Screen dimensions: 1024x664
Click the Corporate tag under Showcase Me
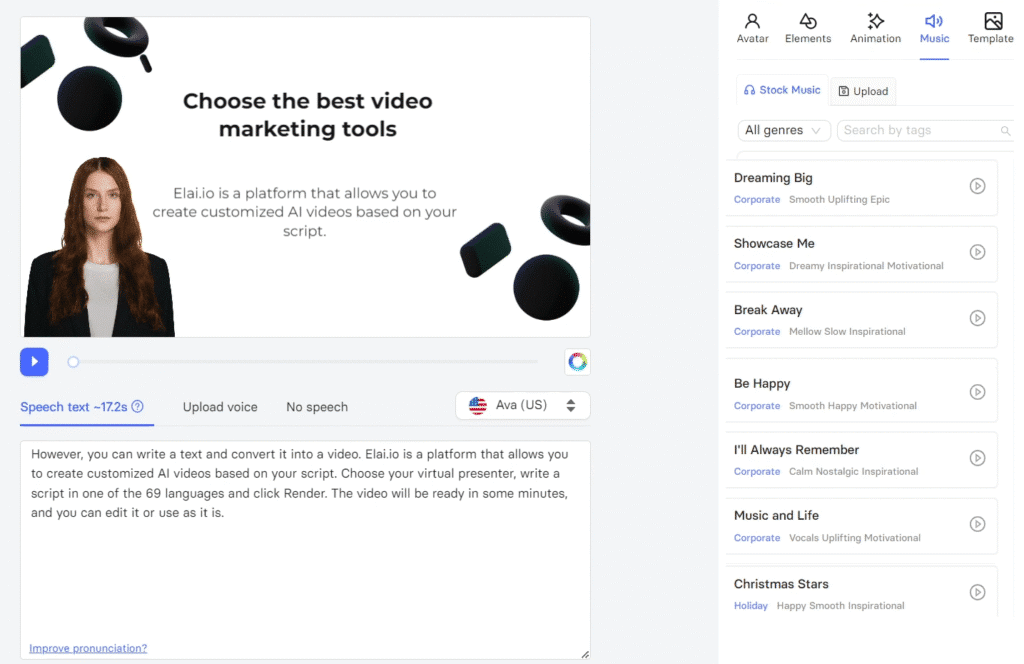click(x=757, y=266)
